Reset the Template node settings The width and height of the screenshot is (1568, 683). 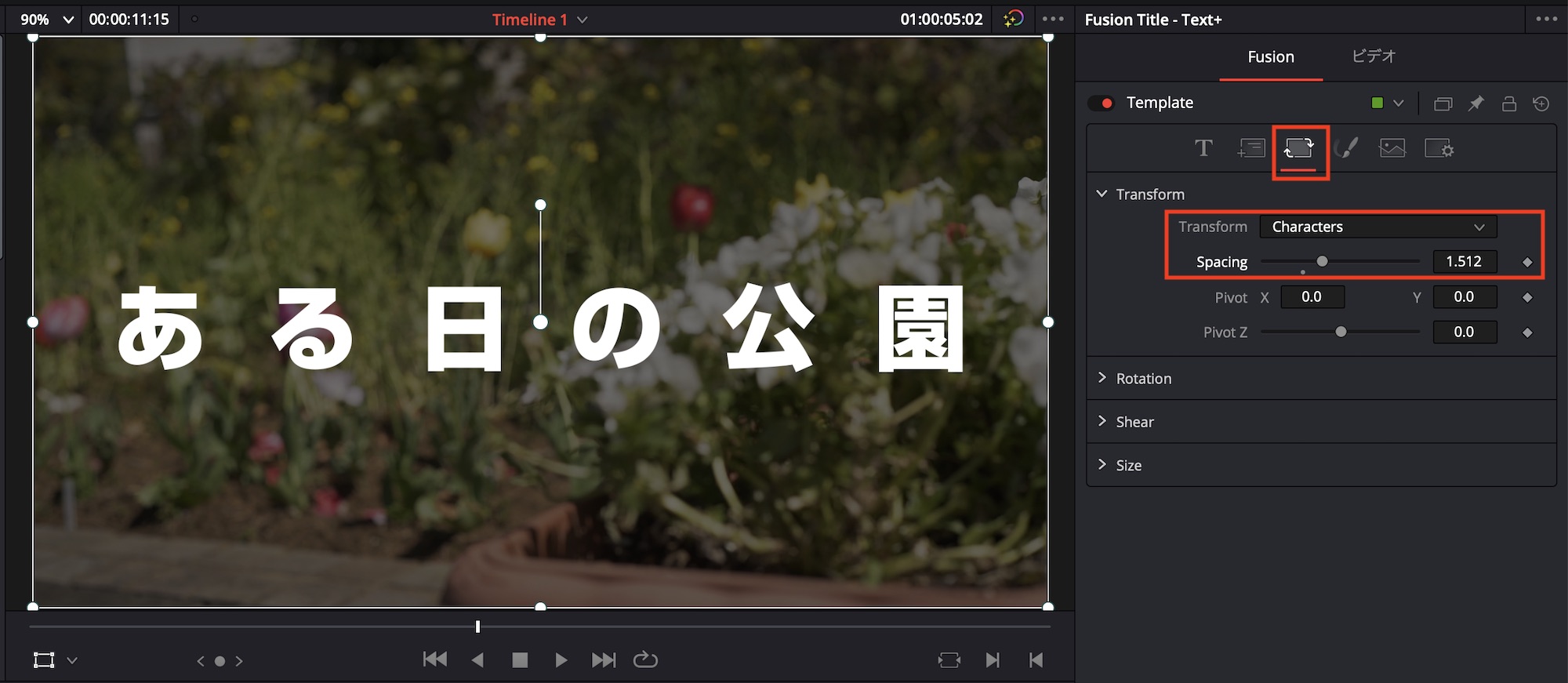click(x=1541, y=104)
